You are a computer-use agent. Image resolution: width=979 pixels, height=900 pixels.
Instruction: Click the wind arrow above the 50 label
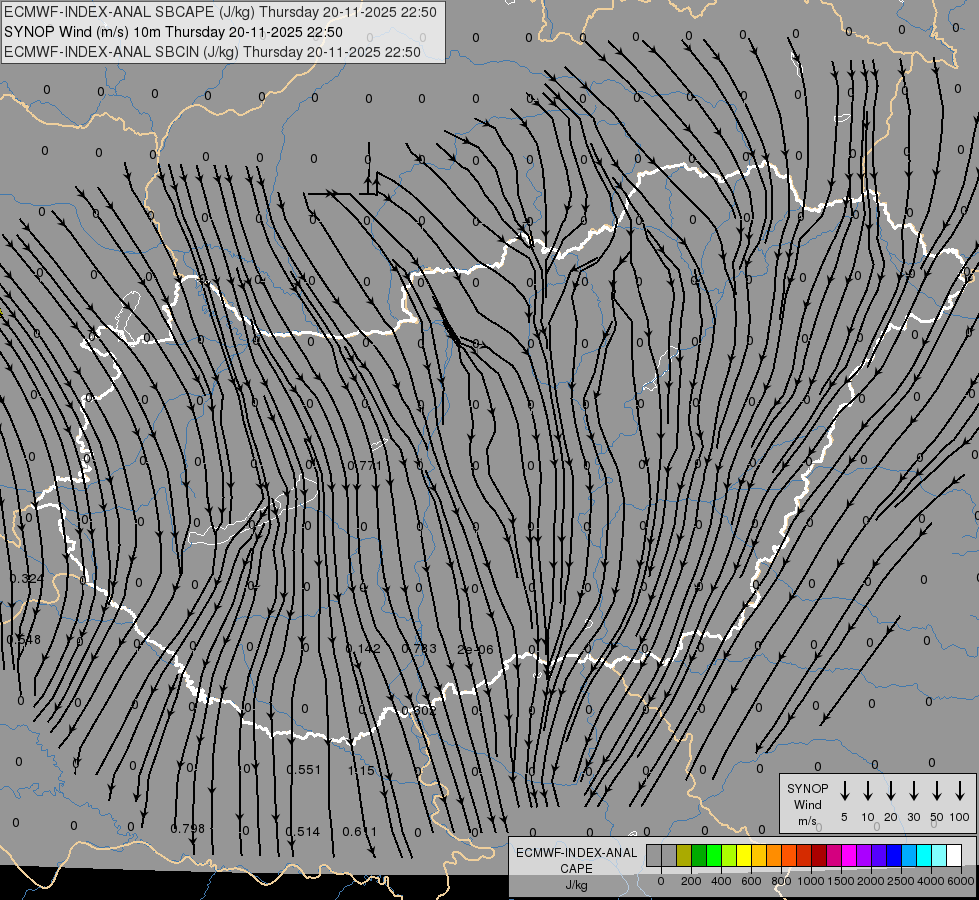(x=937, y=791)
